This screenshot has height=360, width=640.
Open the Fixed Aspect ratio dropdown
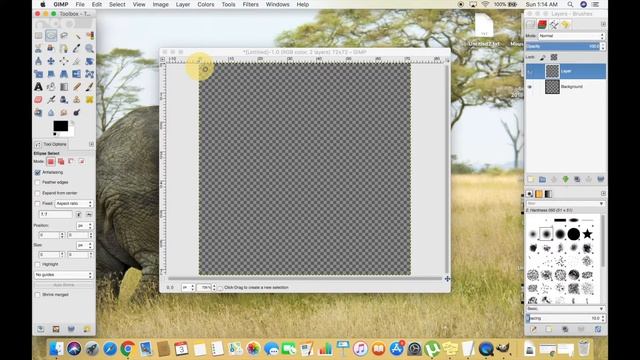pos(74,203)
